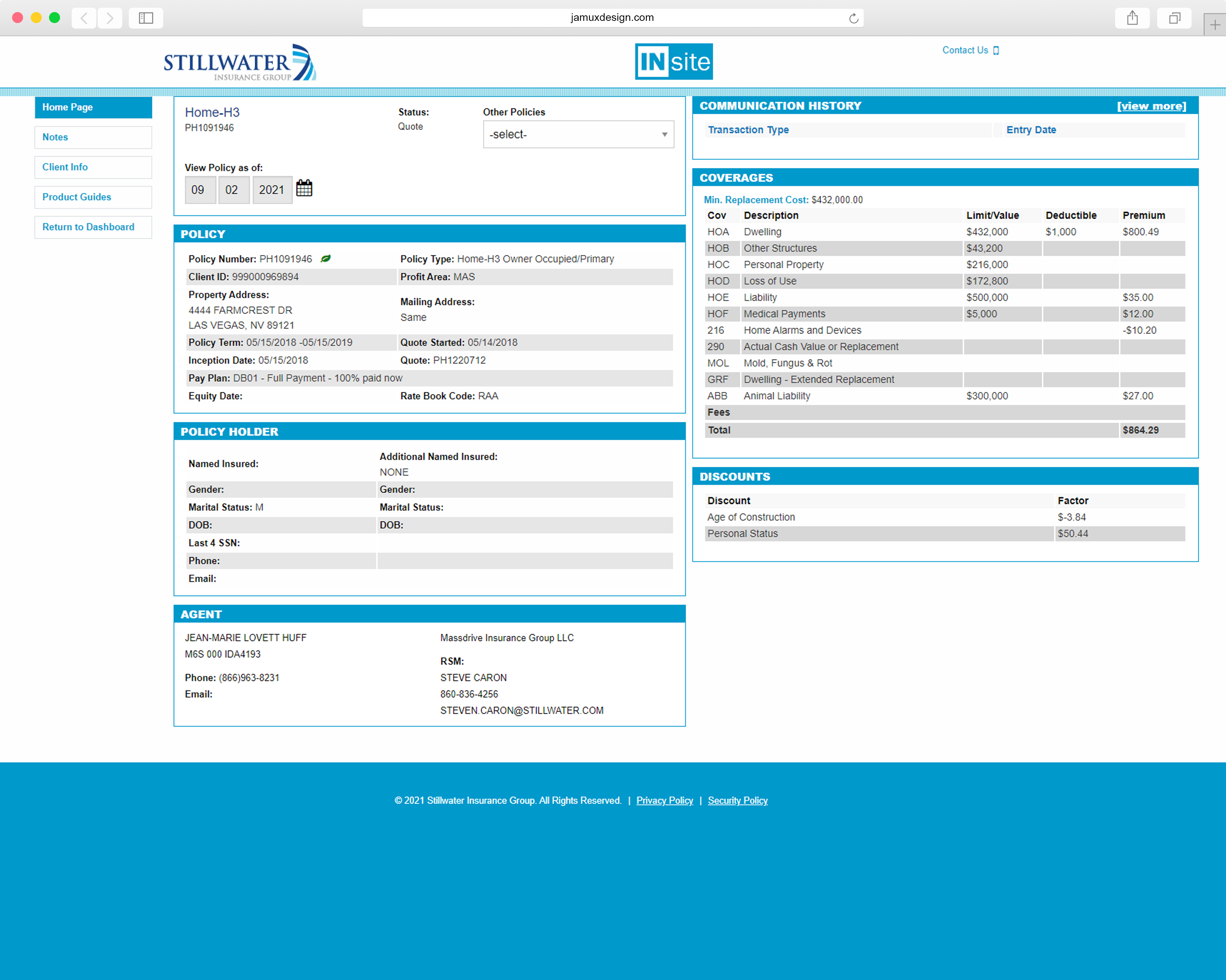Click the year field showing 2021

pyautogui.click(x=272, y=190)
